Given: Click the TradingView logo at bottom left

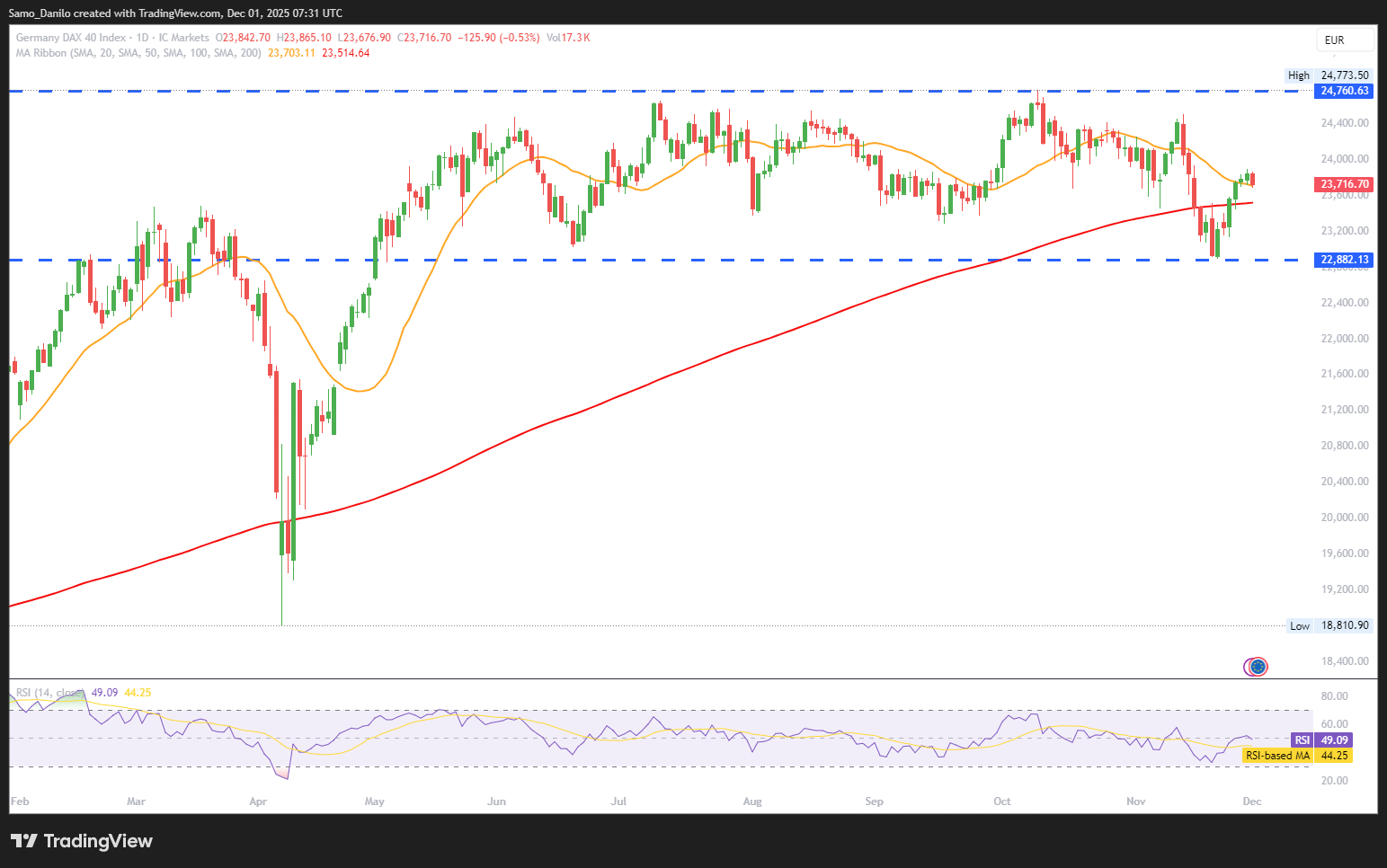Looking at the screenshot, I should tap(82, 841).
